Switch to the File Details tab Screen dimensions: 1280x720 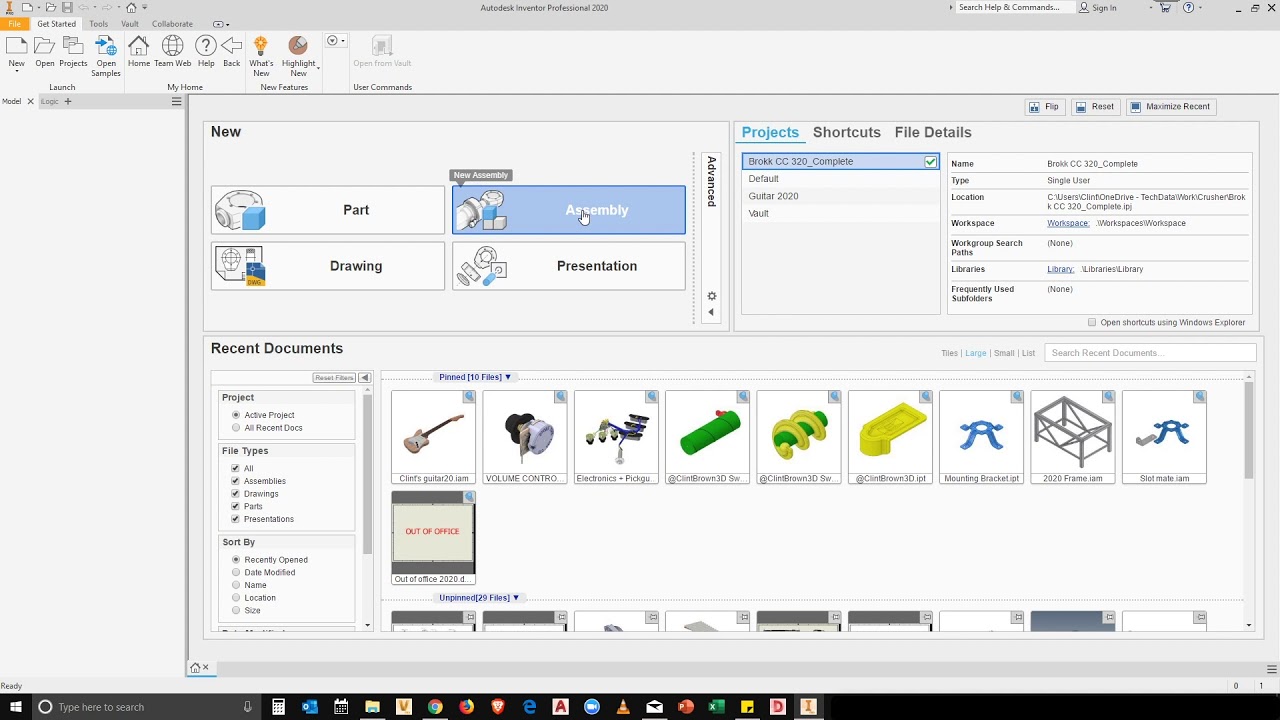tap(933, 132)
